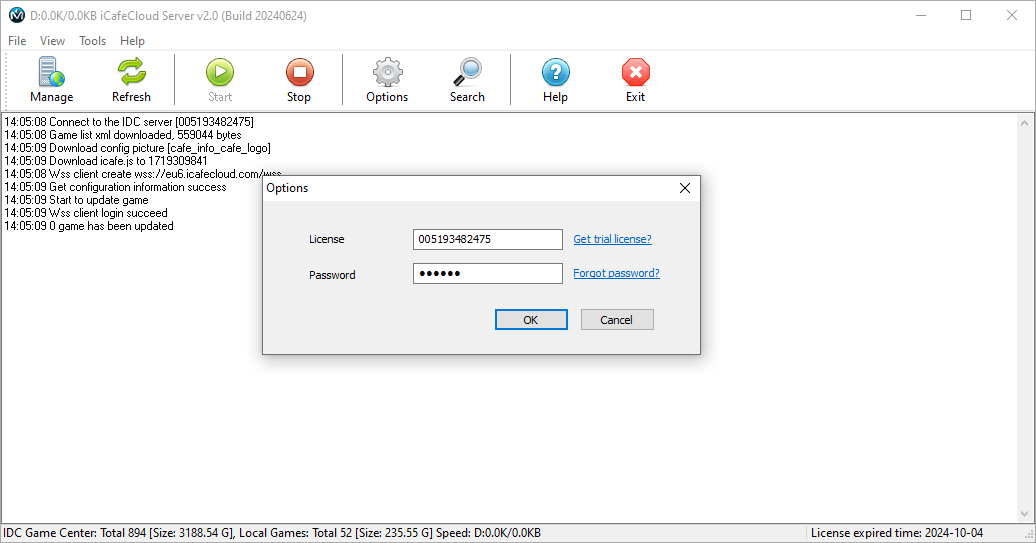Open the View menu
The height and width of the screenshot is (543, 1036).
tap(52, 41)
